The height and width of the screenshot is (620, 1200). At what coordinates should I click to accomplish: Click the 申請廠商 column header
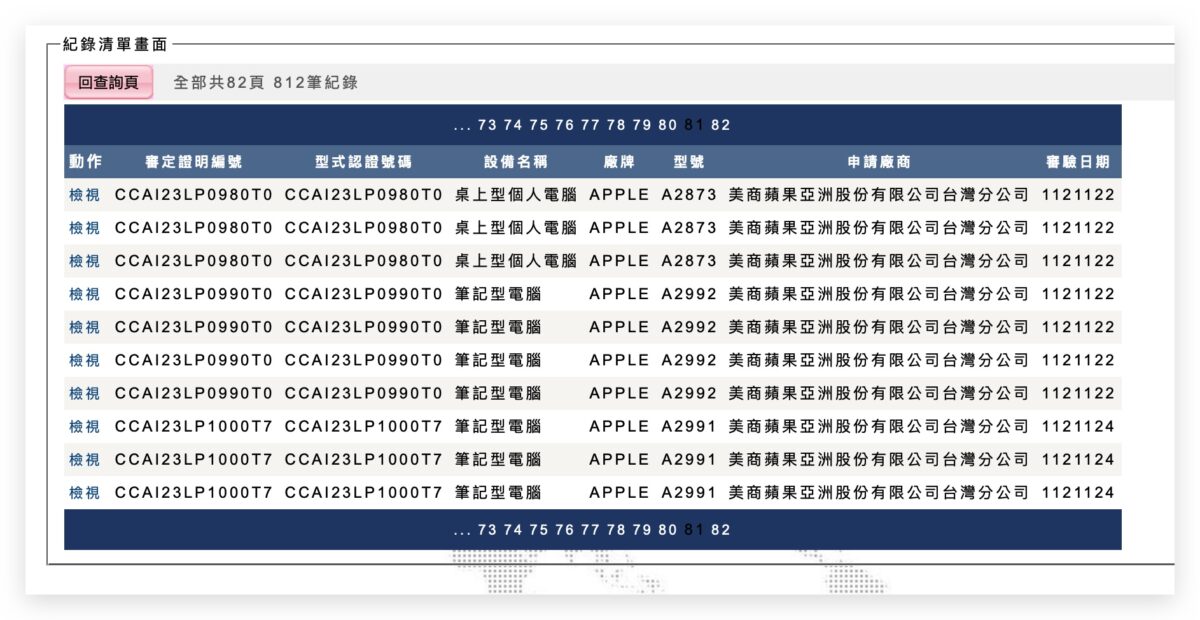(879, 162)
